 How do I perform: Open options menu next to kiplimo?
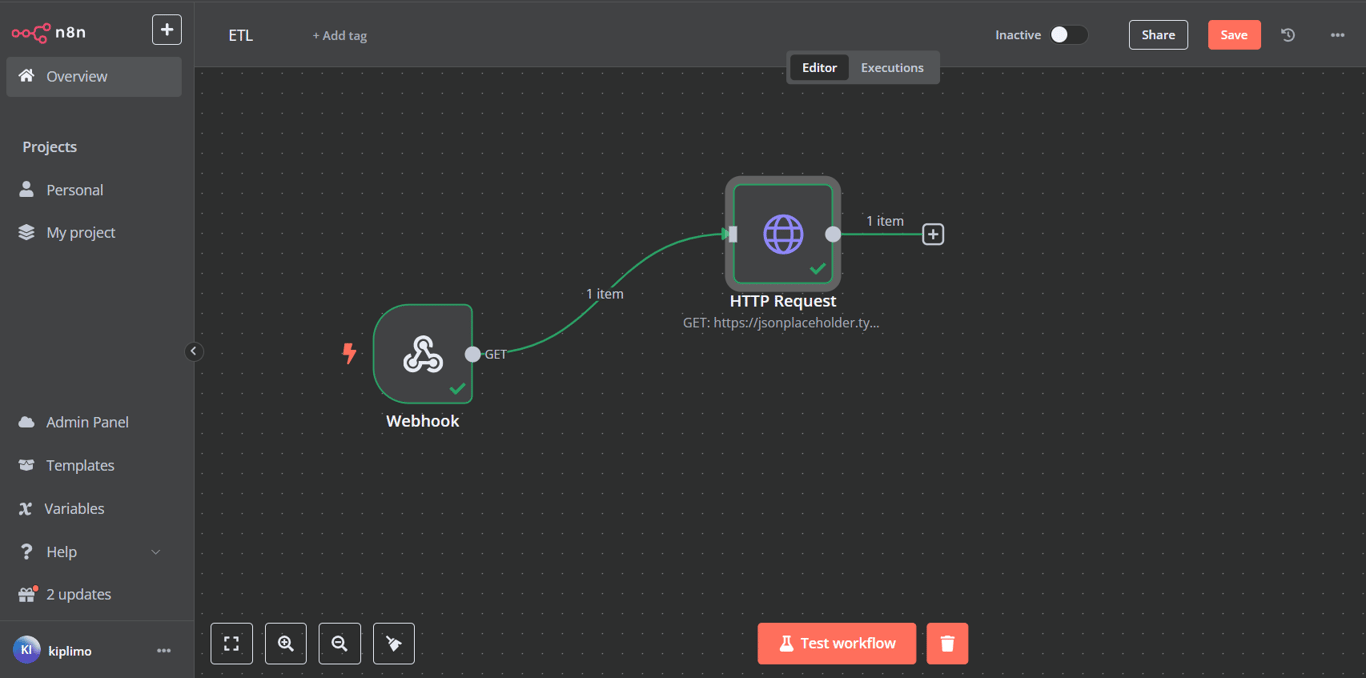[x=163, y=650]
